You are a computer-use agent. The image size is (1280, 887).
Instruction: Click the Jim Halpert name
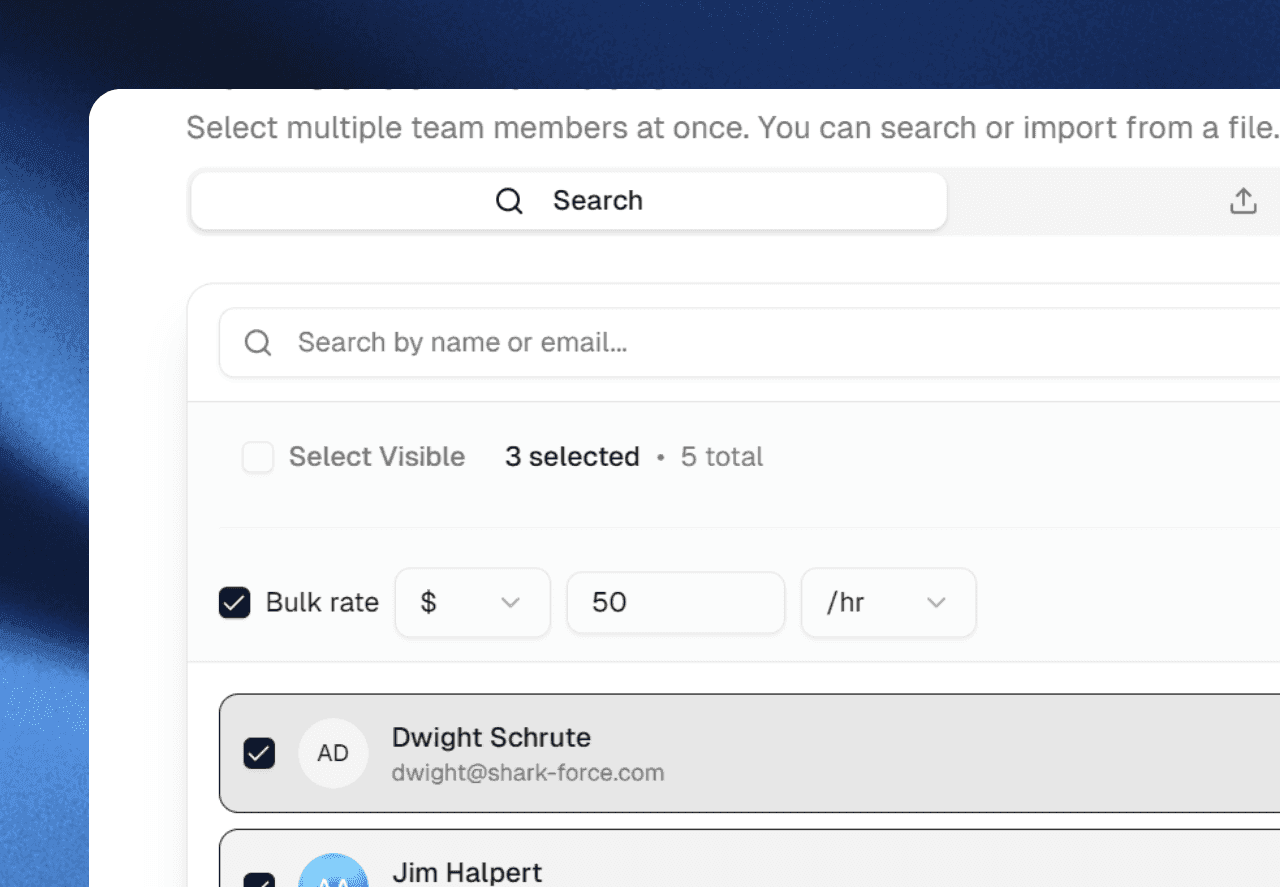coord(467,872)
